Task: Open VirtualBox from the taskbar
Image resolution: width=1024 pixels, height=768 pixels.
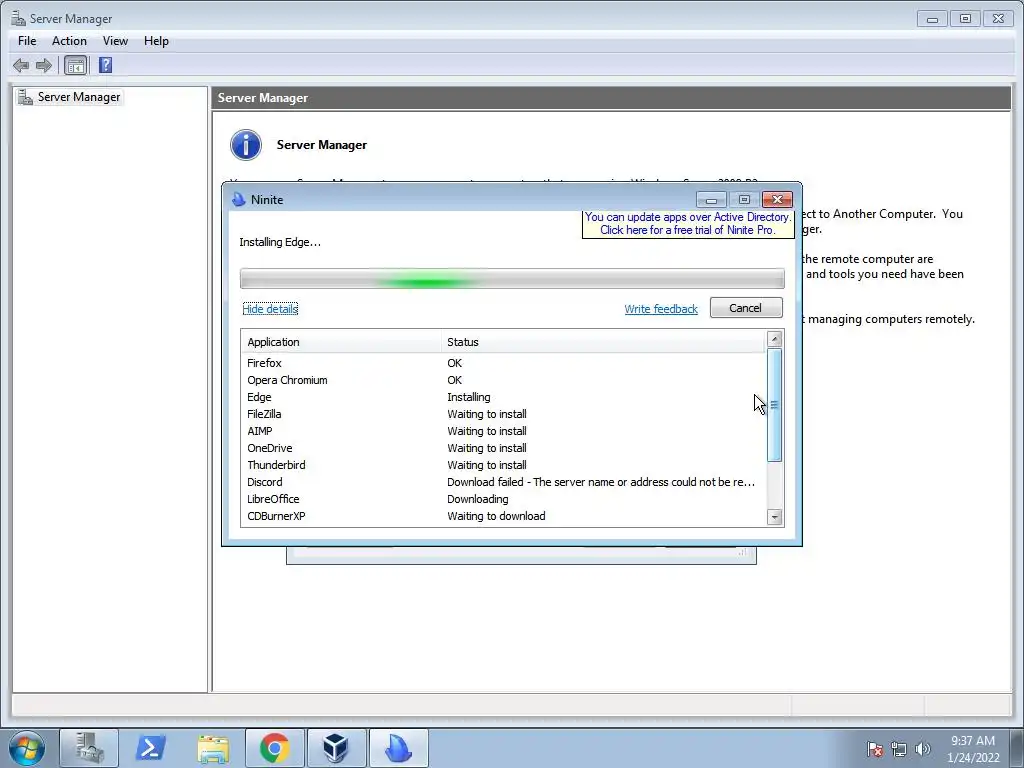Action: pos(336,748)
